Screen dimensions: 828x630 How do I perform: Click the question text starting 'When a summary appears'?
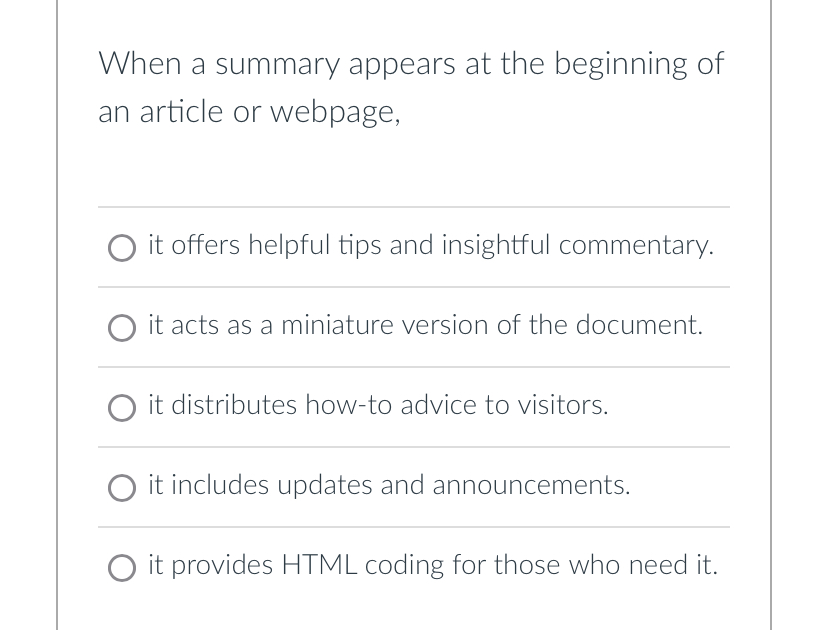(x=410, y=64)
